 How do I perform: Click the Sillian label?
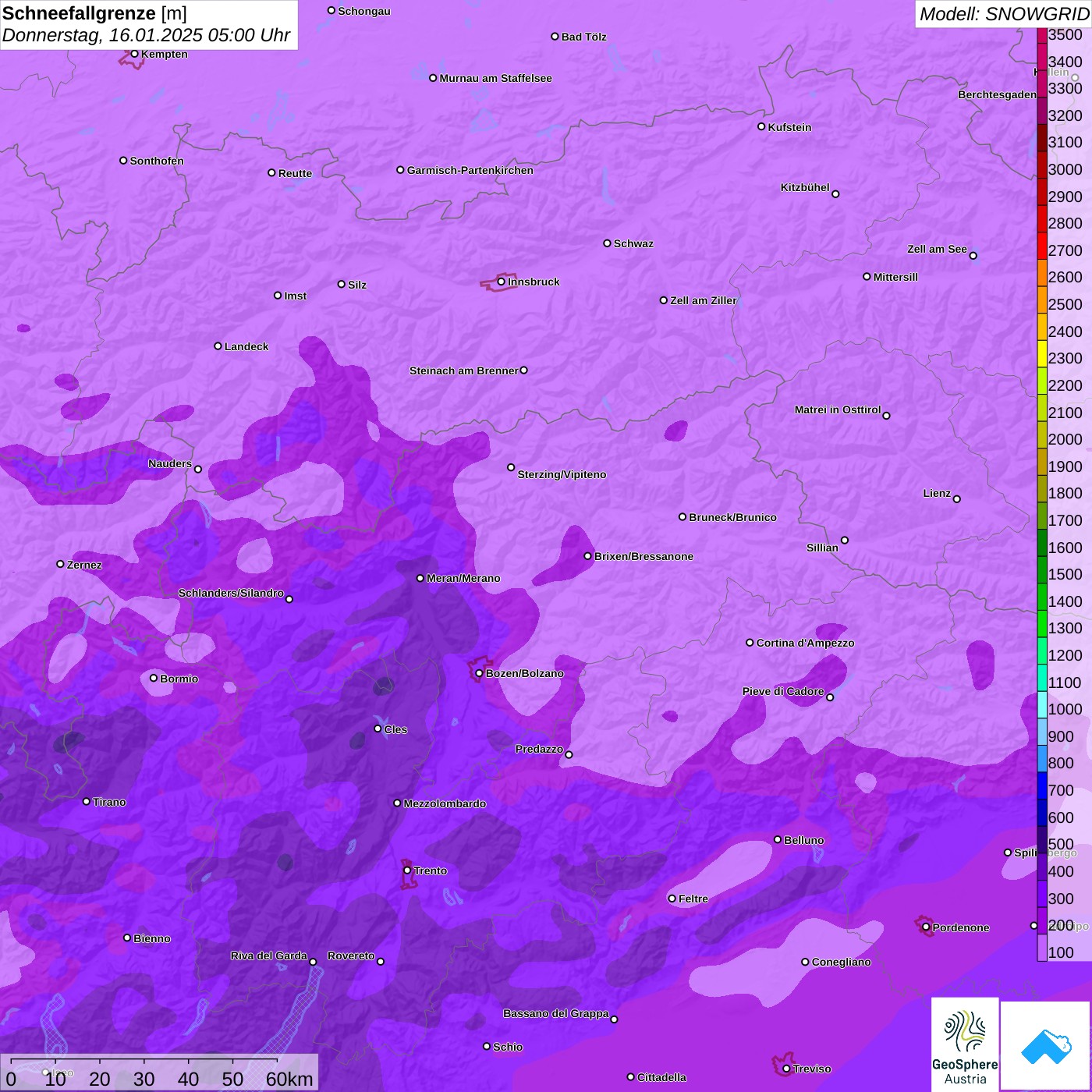pyautogui.click(x=822, y=548)
